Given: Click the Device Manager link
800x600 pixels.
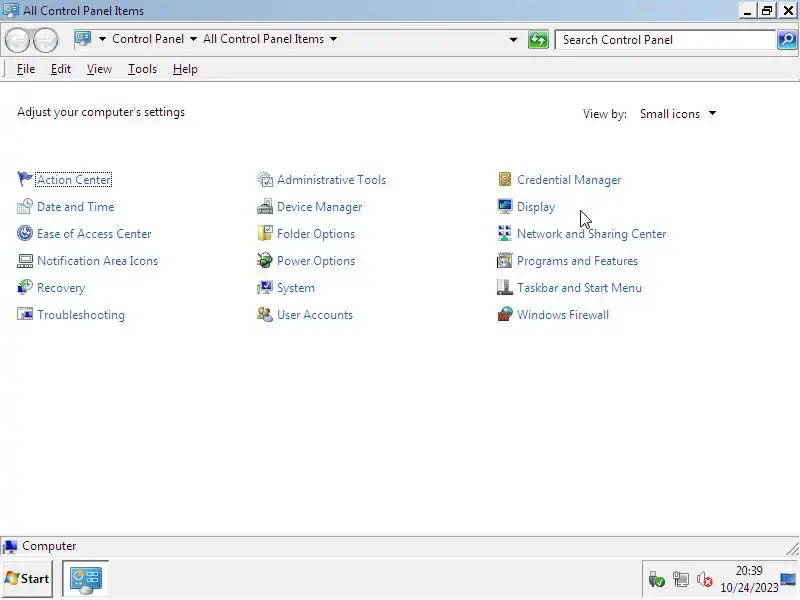Looking at the screenshot, I should pos(319,207).
